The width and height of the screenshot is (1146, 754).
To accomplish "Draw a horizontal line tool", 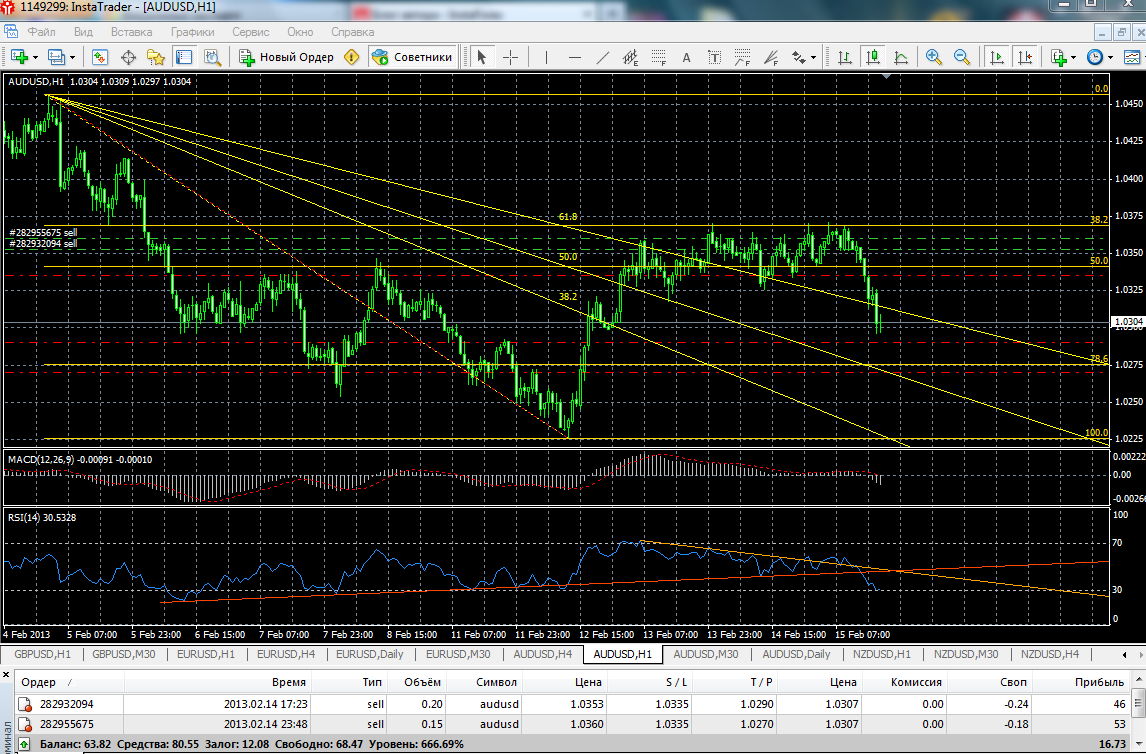I will click(574, 57).
